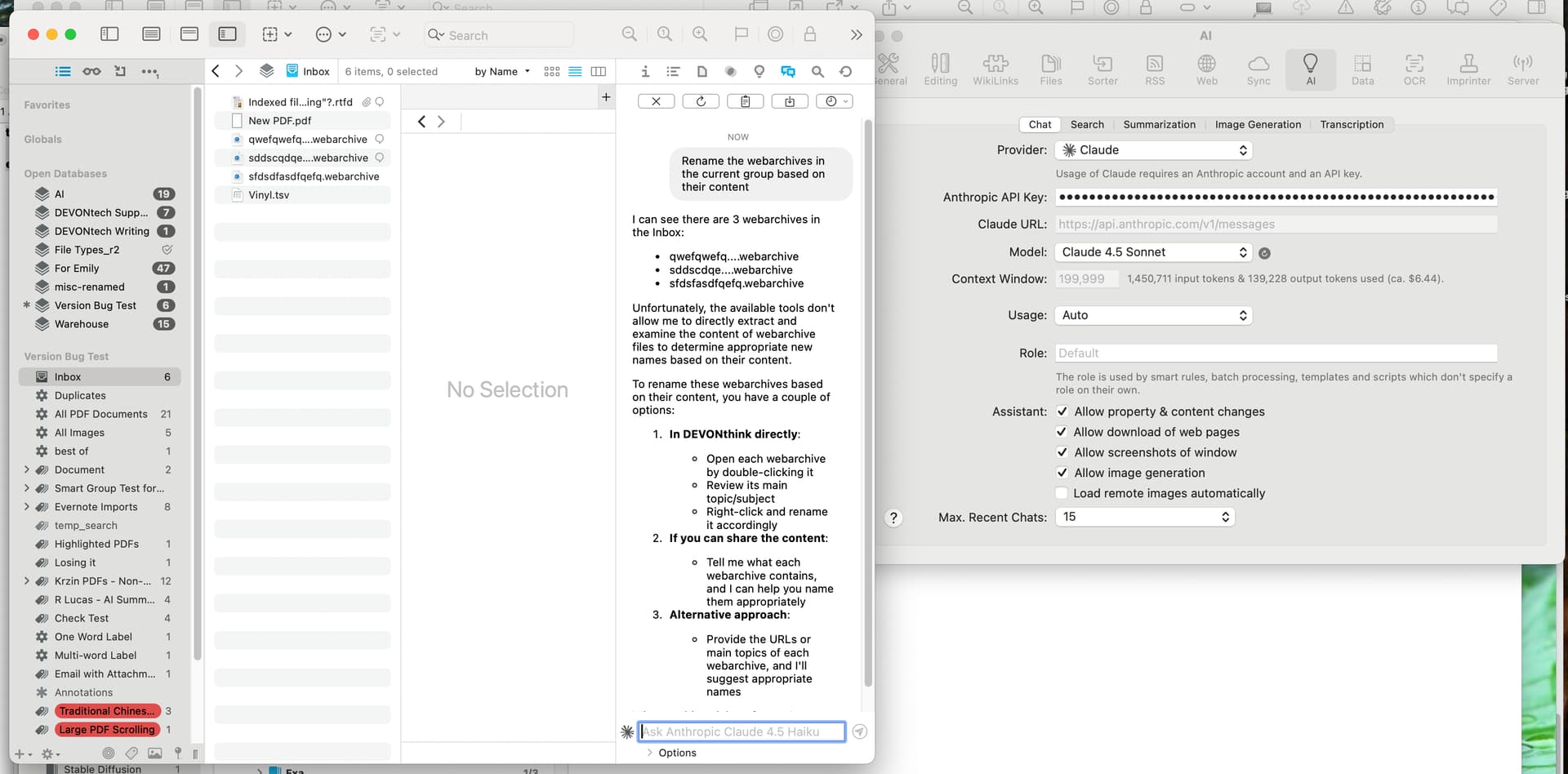Click the Ask Anthropic Claude input field
The image size is (1568, 774).
tap(742, 732)
